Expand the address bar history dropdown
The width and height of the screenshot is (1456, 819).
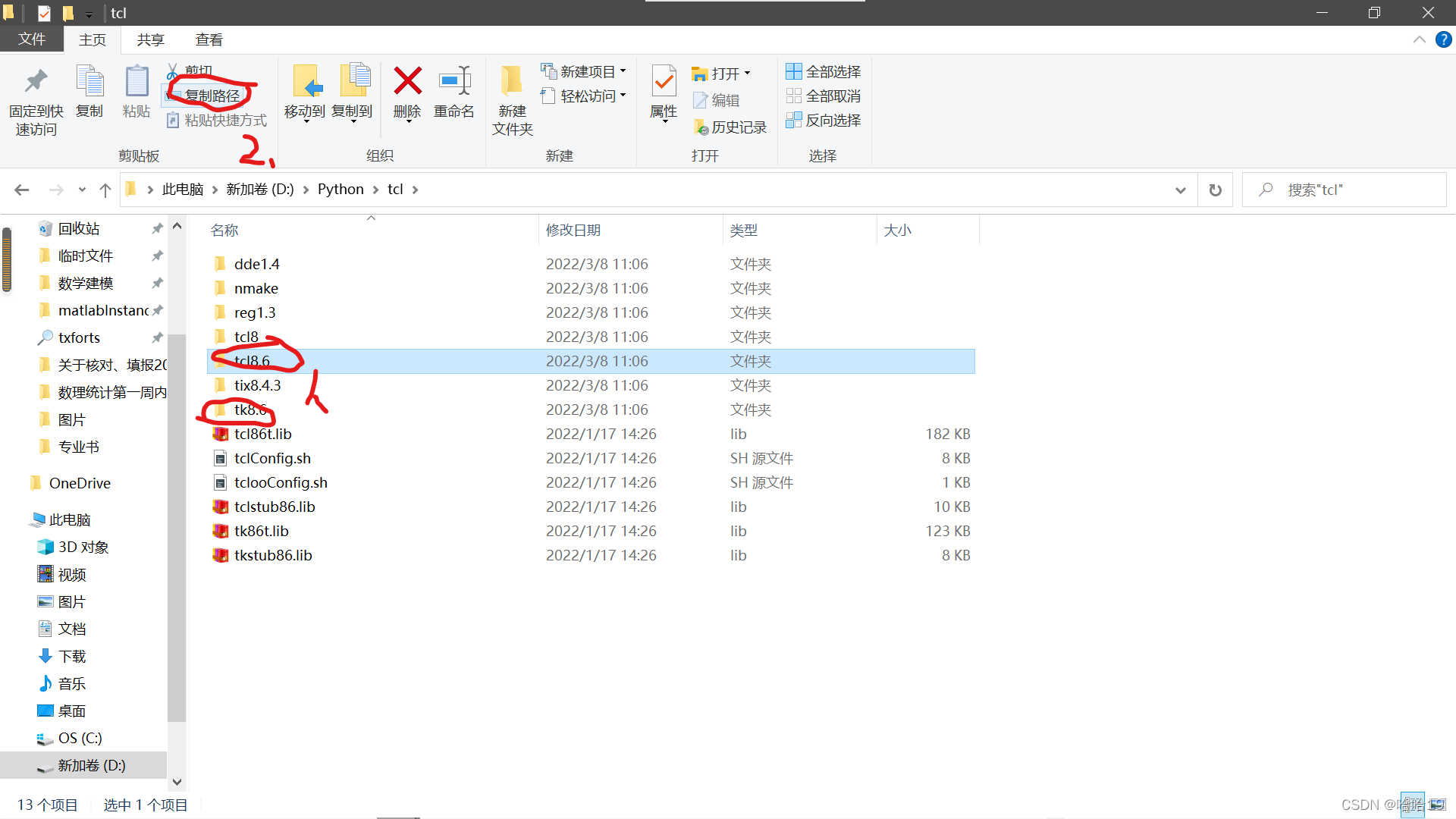(1180, 190)
